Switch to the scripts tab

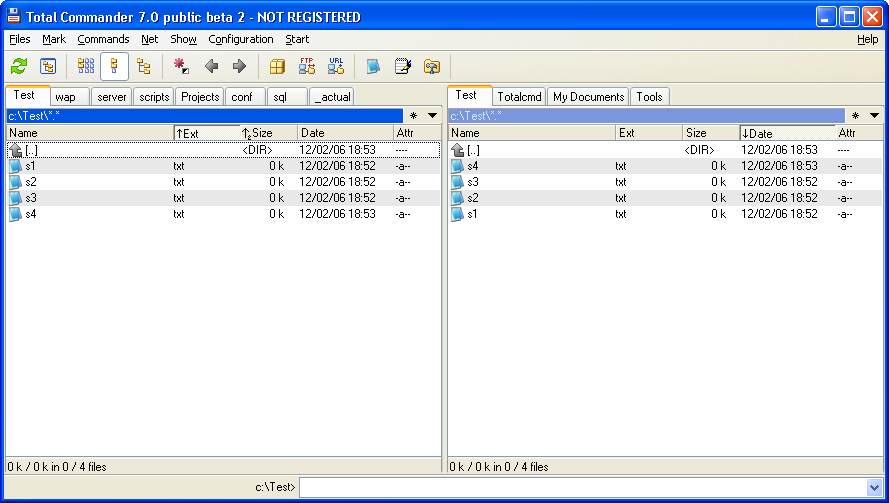(154, 97)
